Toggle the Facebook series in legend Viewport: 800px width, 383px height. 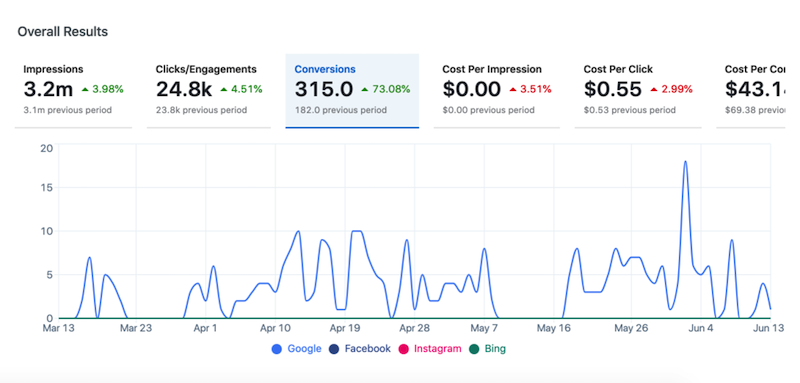point(360,349)
